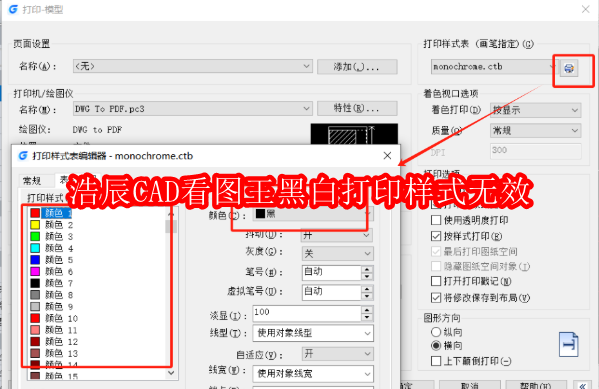Screen dimensions: 599x389
Task: Click the 帮助 help button
Action: 536,385
